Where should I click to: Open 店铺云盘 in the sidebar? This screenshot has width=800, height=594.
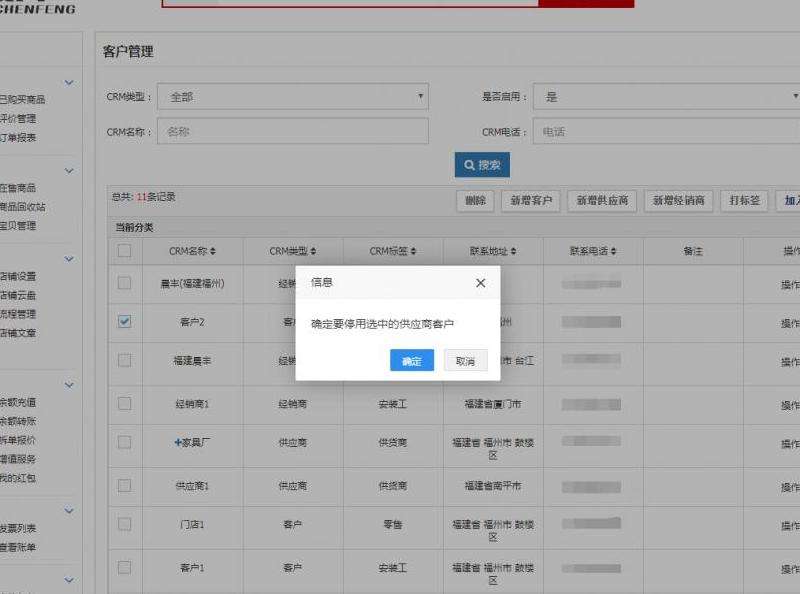point(18,295)
